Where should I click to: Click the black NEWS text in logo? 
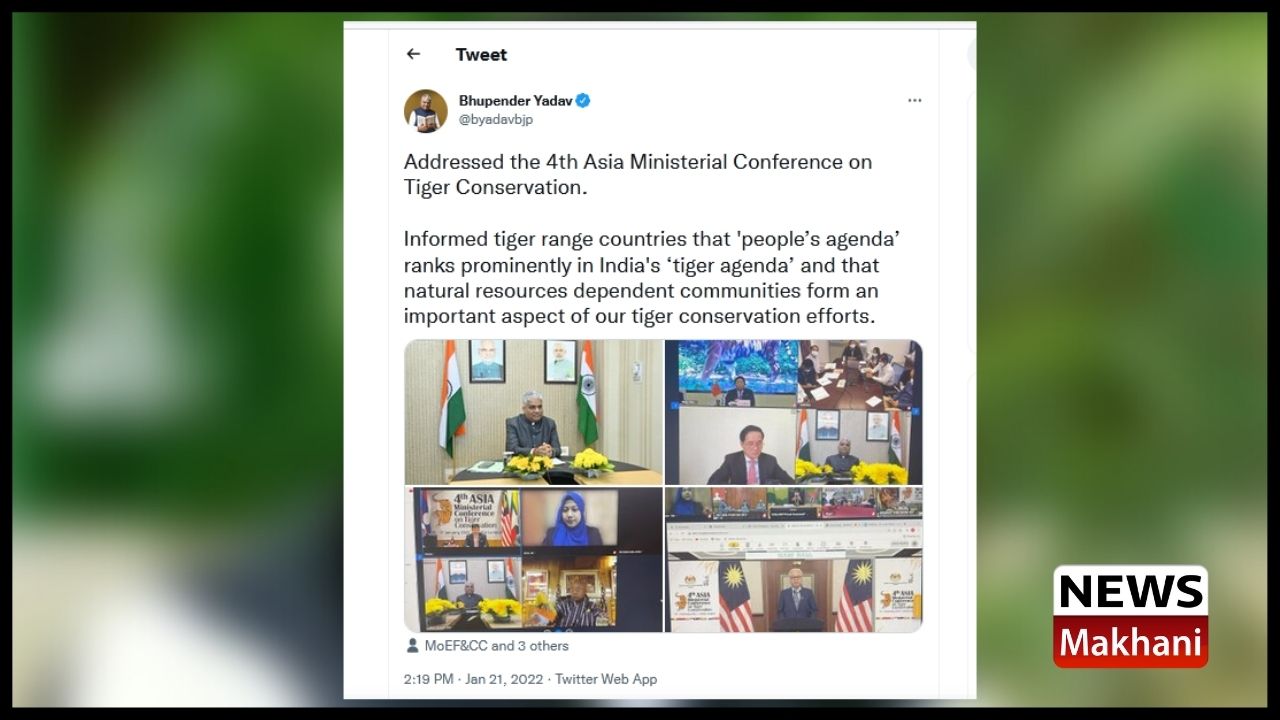coord(1130,592)
